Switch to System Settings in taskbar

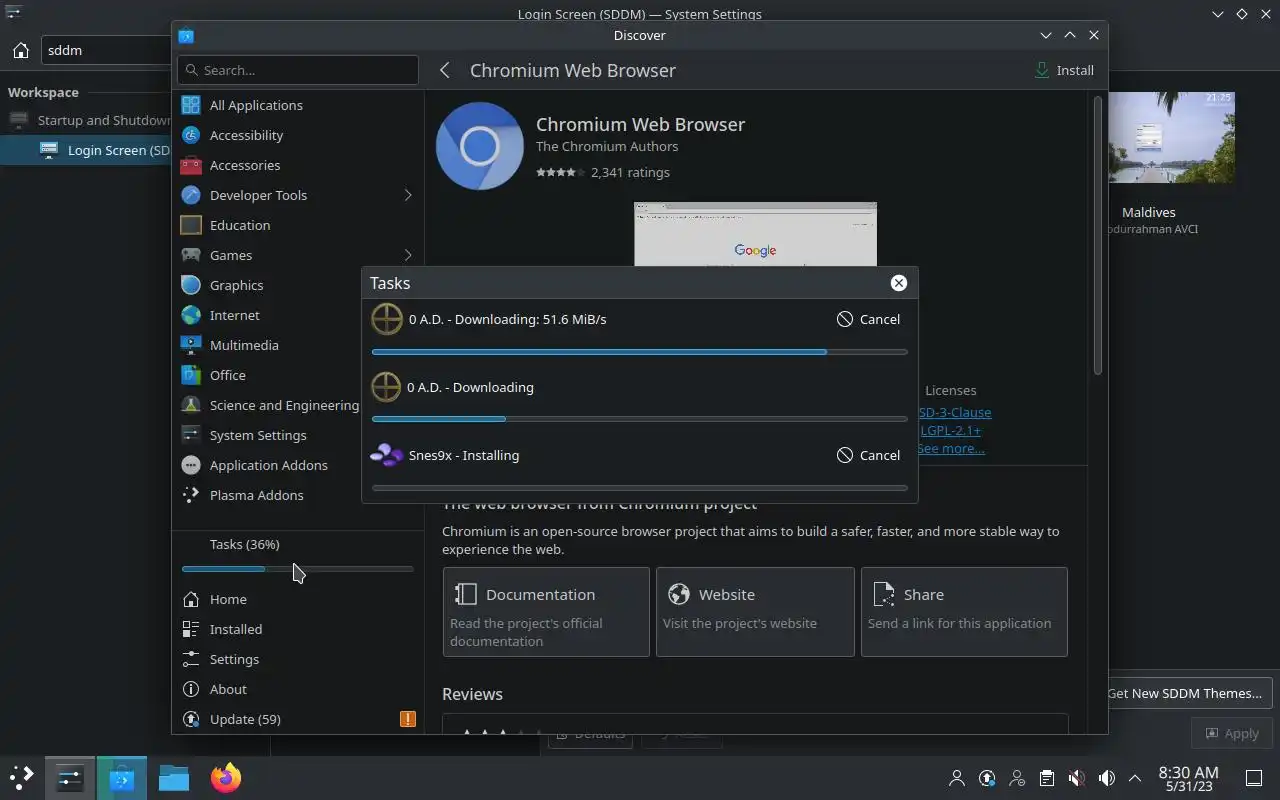tap(69, 777)
